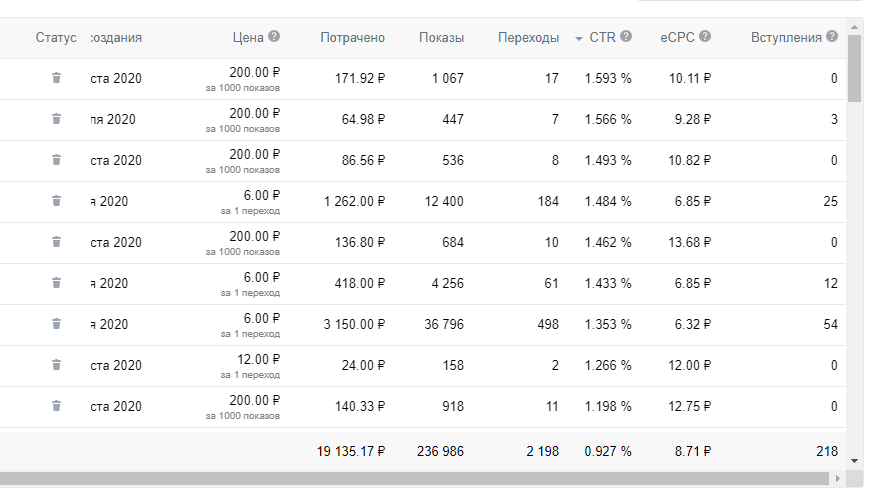Image resolution: width=882 pixels, height=494 pixels.
Task: Click trash icon in the 418.00 ₽ row
Action: (56, 283)
